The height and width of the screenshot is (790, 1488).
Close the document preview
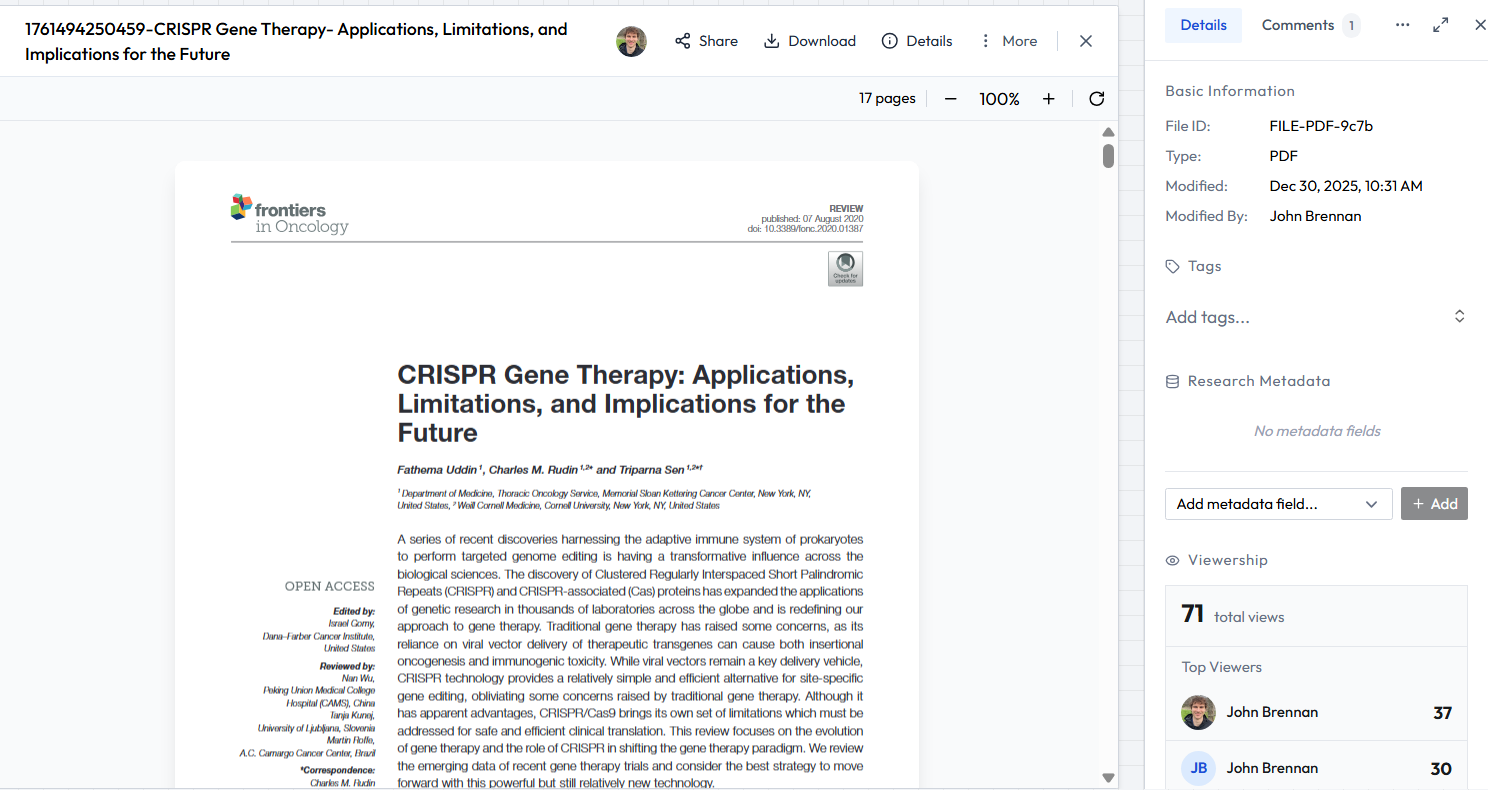pos(1086,41)
